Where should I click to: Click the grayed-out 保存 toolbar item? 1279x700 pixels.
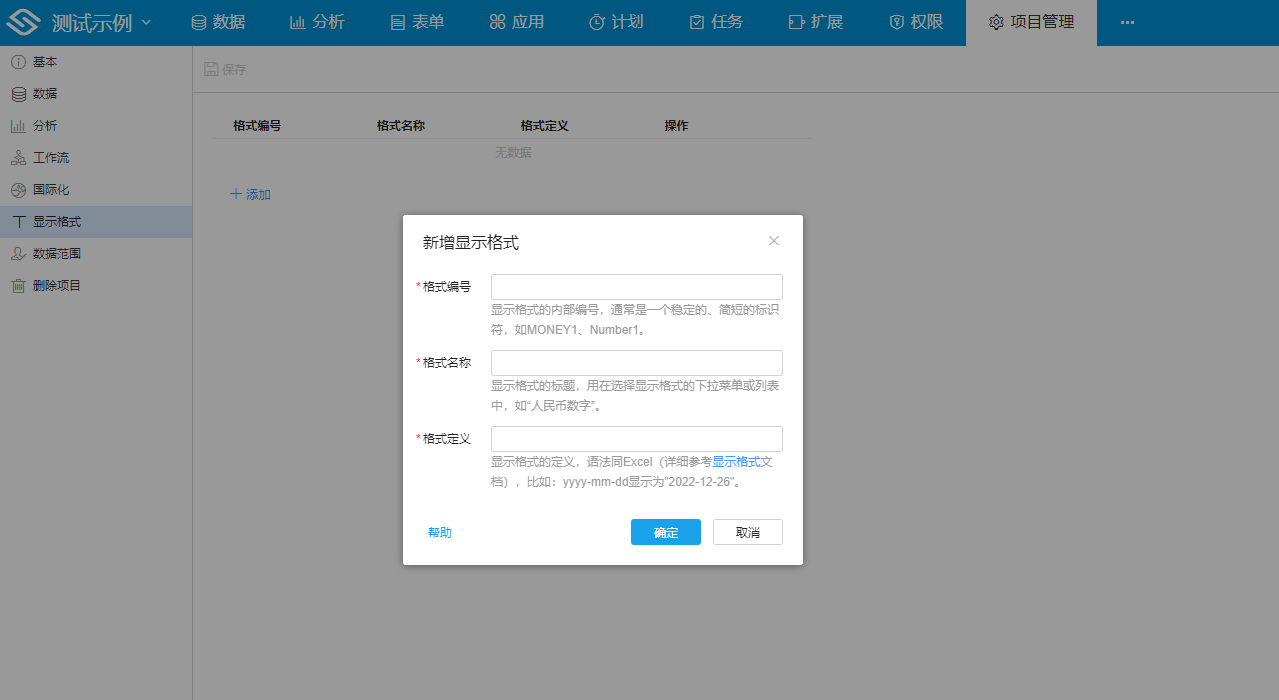coord(224,68)
